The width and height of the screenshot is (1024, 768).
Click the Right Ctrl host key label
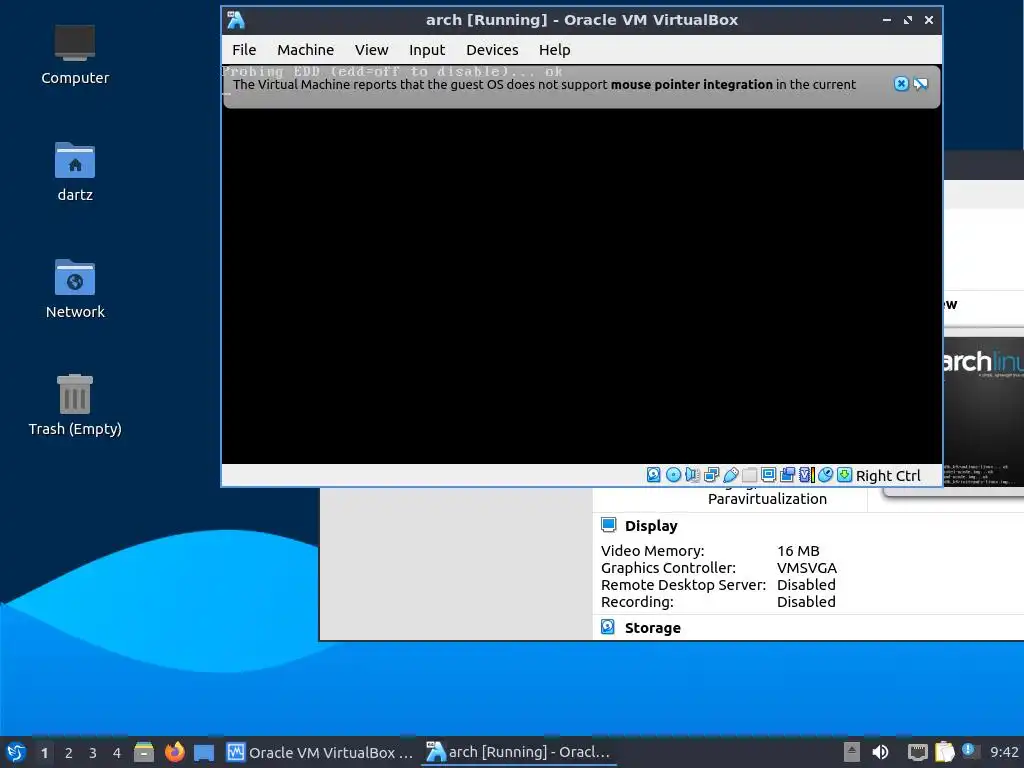pos(888,475)
